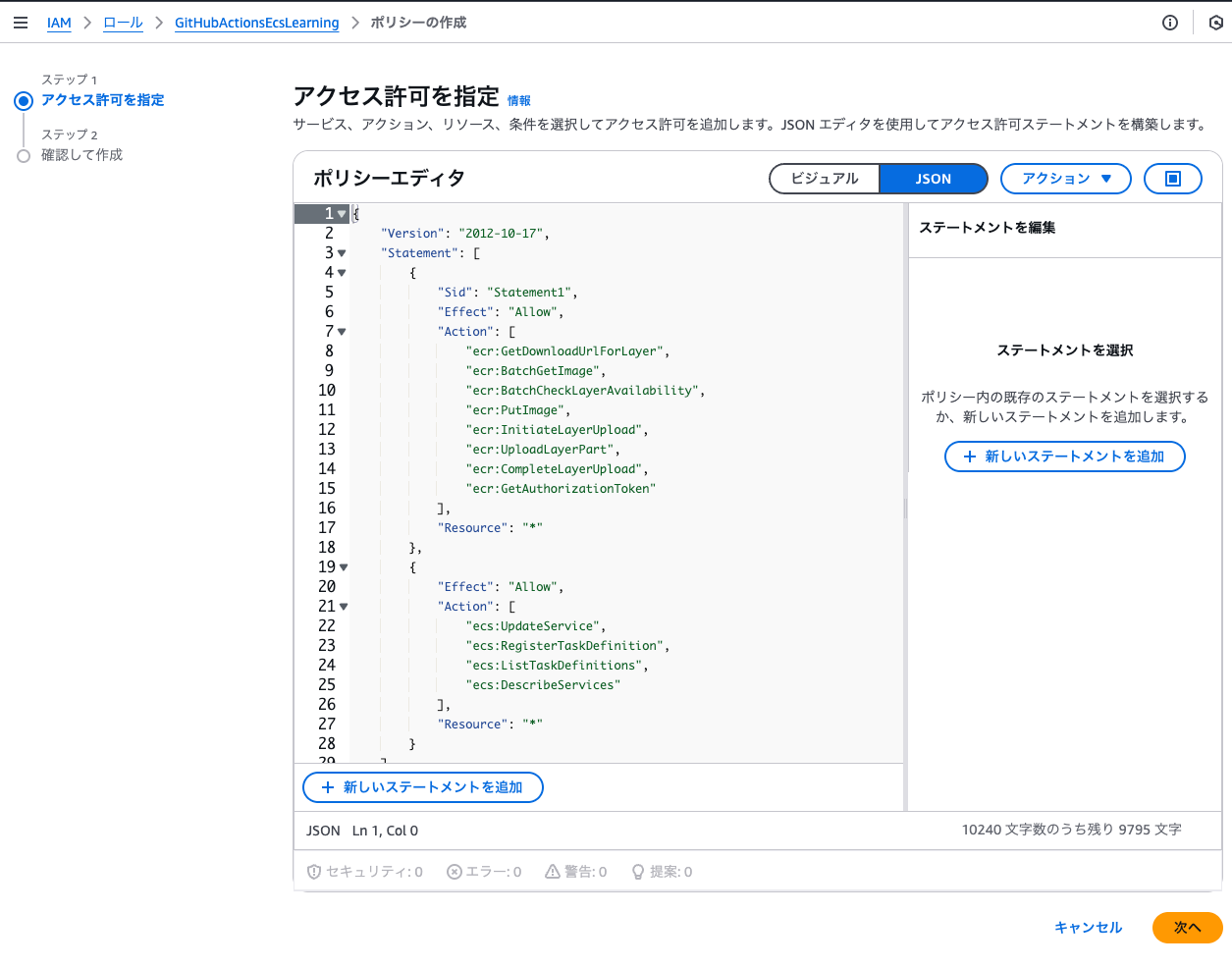Click 新しいステートメントを追加 in right panel
Screen dimensions: 1232x967
1065,457
